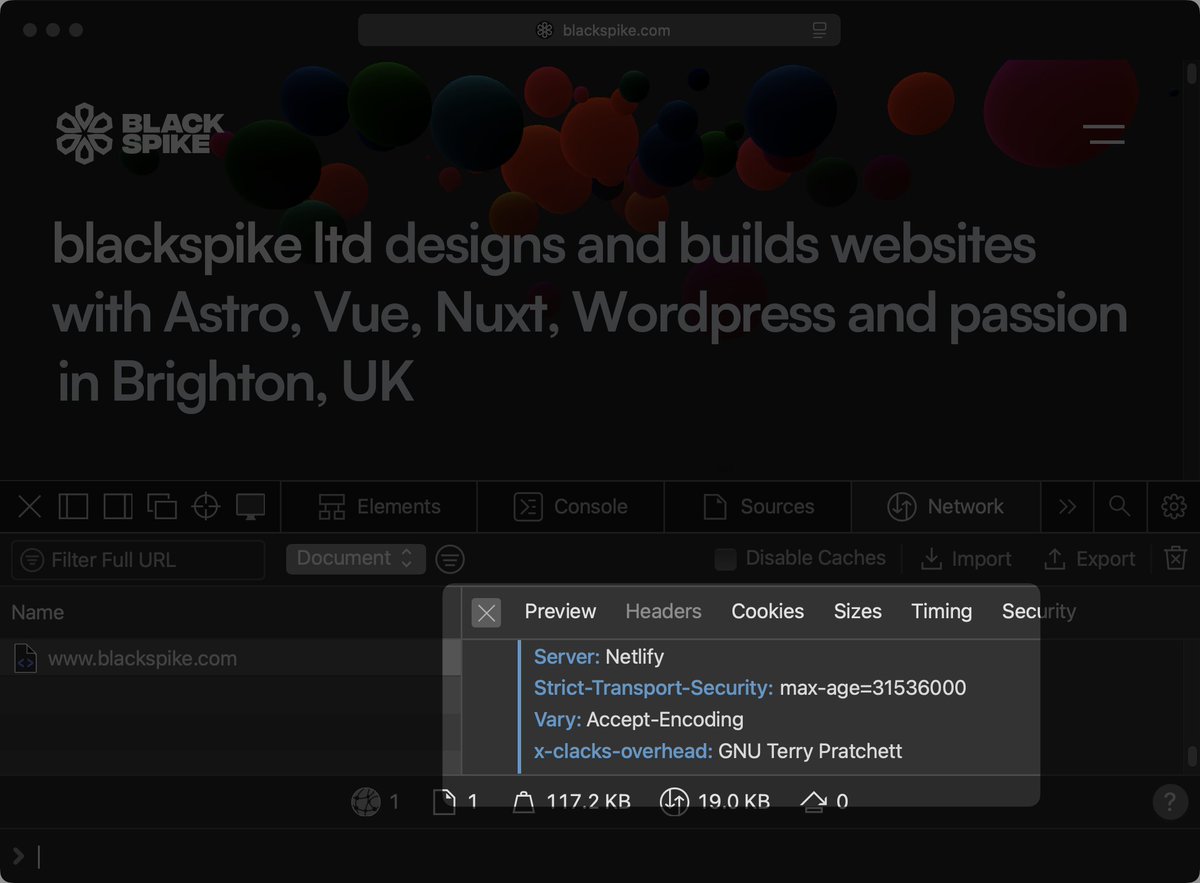Open the site hamburger menu
The width and height of the screenshot is (1200, 883).
[1104, 134]
